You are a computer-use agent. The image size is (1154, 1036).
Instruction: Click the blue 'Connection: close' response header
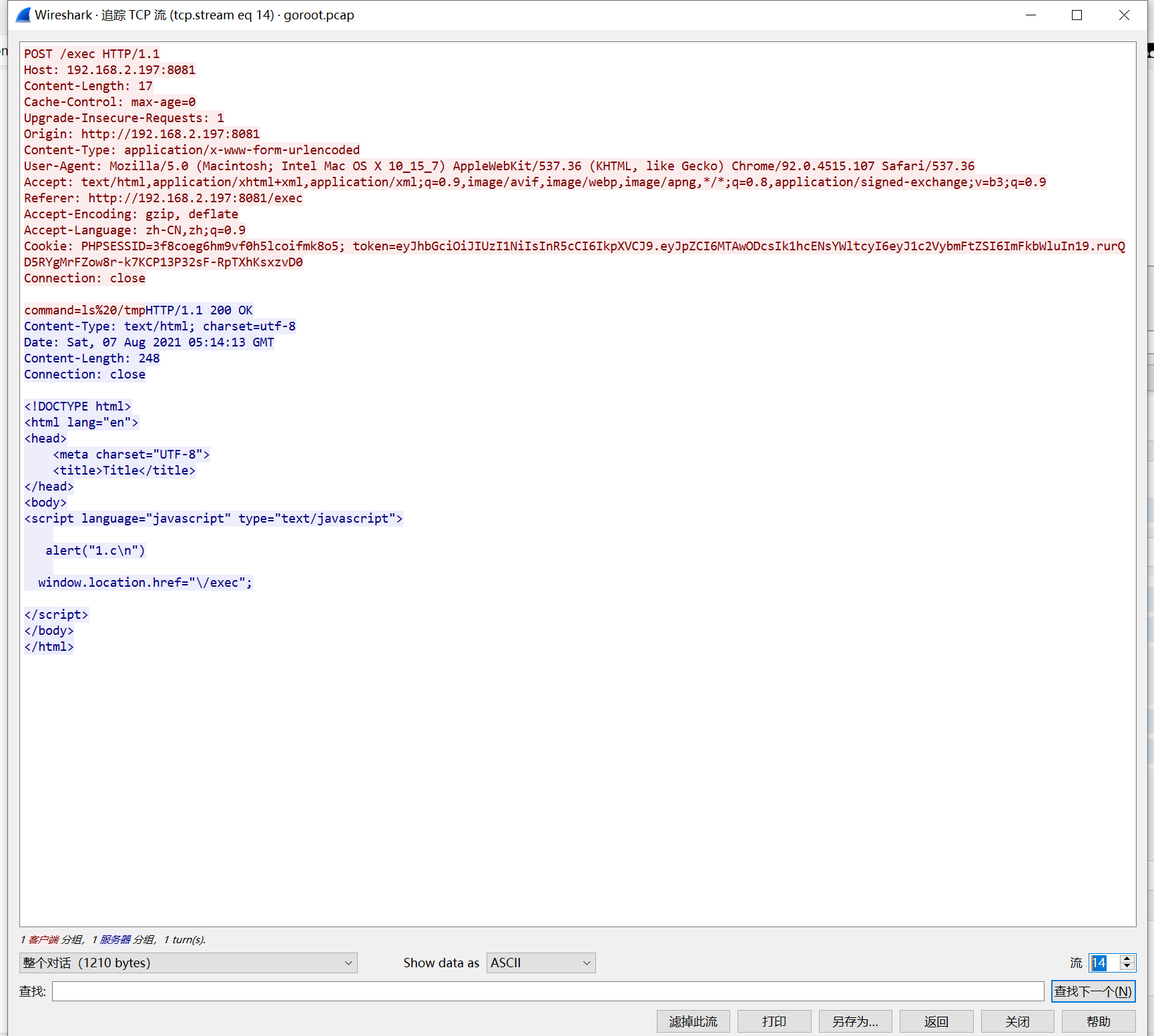[85, 374]
